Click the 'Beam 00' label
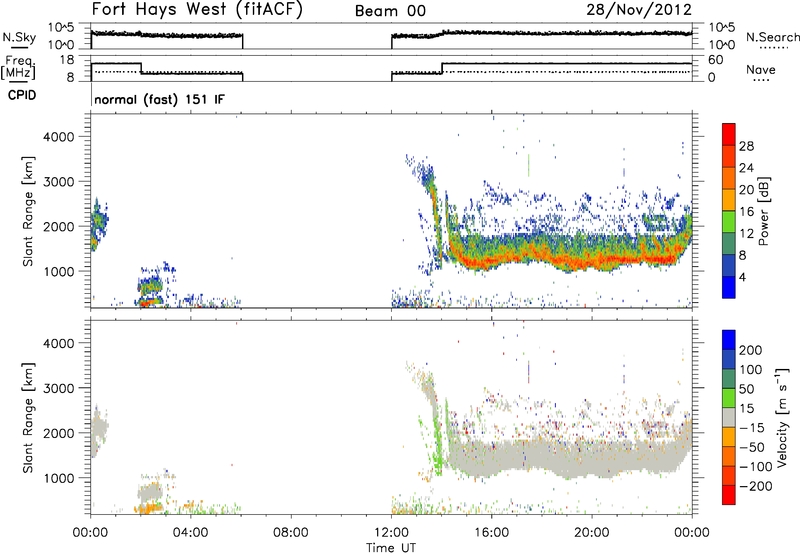This screenshot has width=800, height=554. tap(390, 11)
